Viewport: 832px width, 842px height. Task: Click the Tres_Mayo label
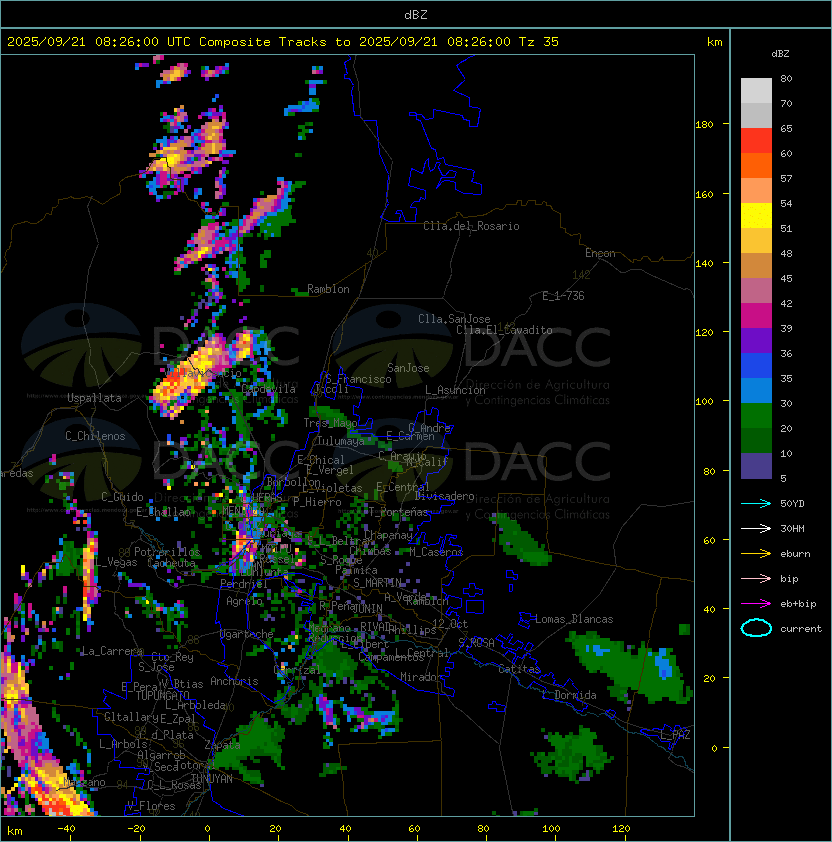click(x=330, y=423)
